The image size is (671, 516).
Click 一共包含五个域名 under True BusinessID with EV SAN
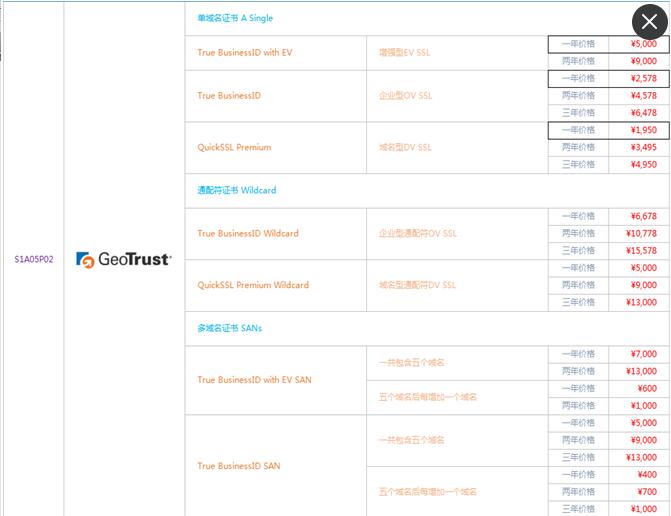click(x=411, y=363)
